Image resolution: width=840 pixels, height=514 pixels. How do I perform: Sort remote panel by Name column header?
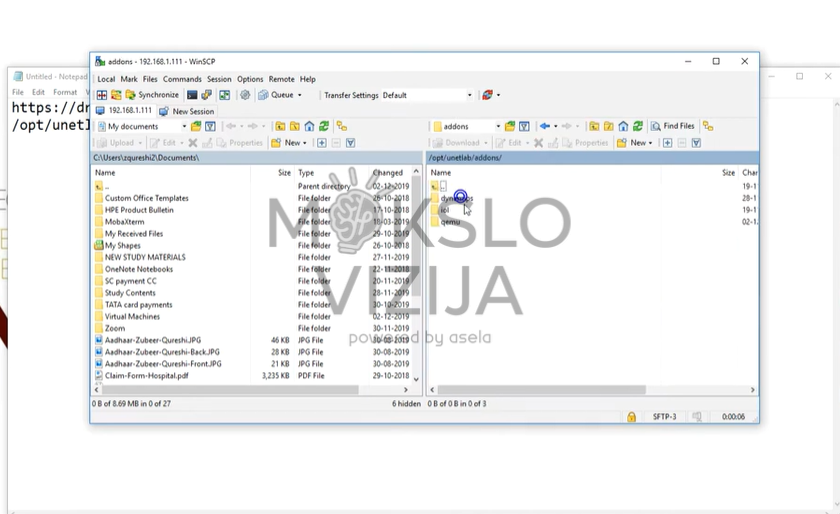tap(544, 173)
